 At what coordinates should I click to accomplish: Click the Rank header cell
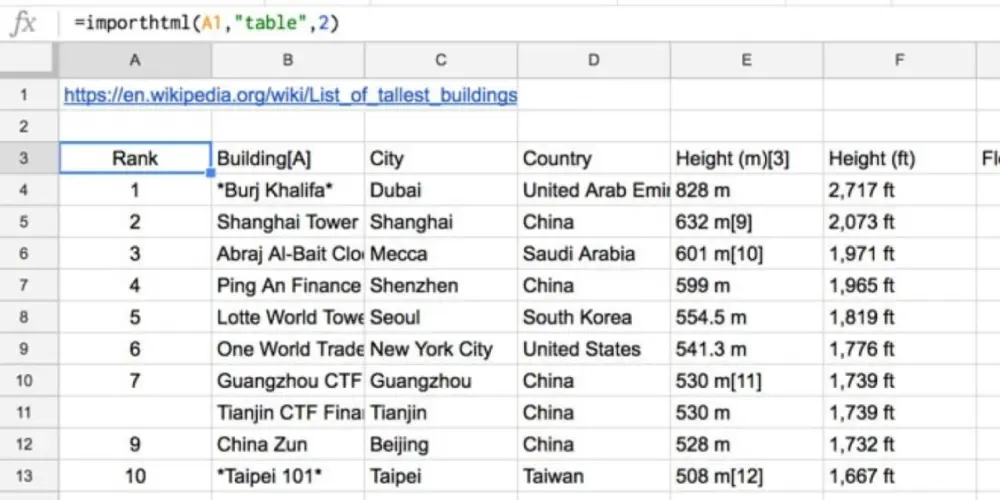click(x=135, y=159)
